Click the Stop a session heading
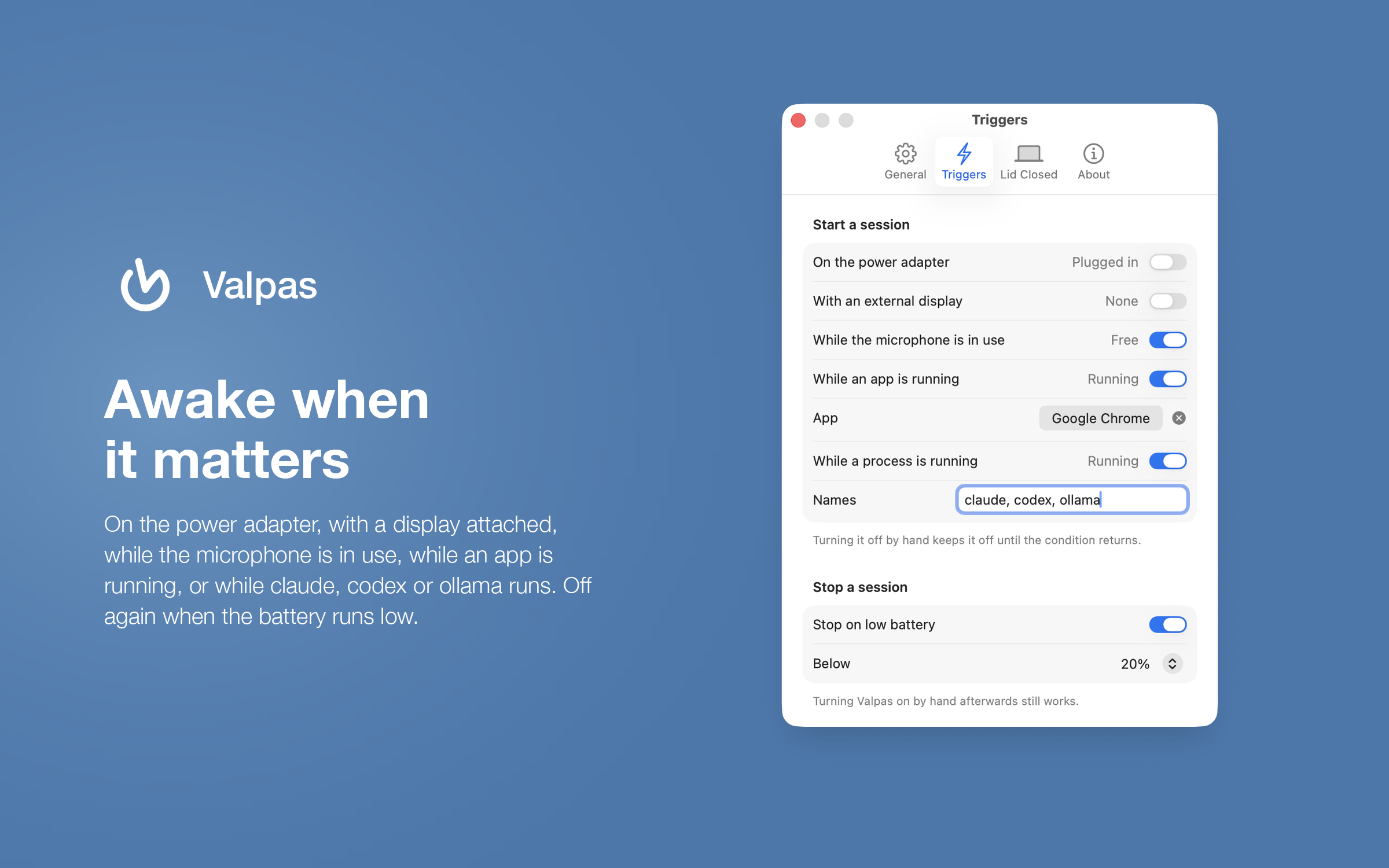The width and height of the screenshot is (1389, 868). point(859,587)
